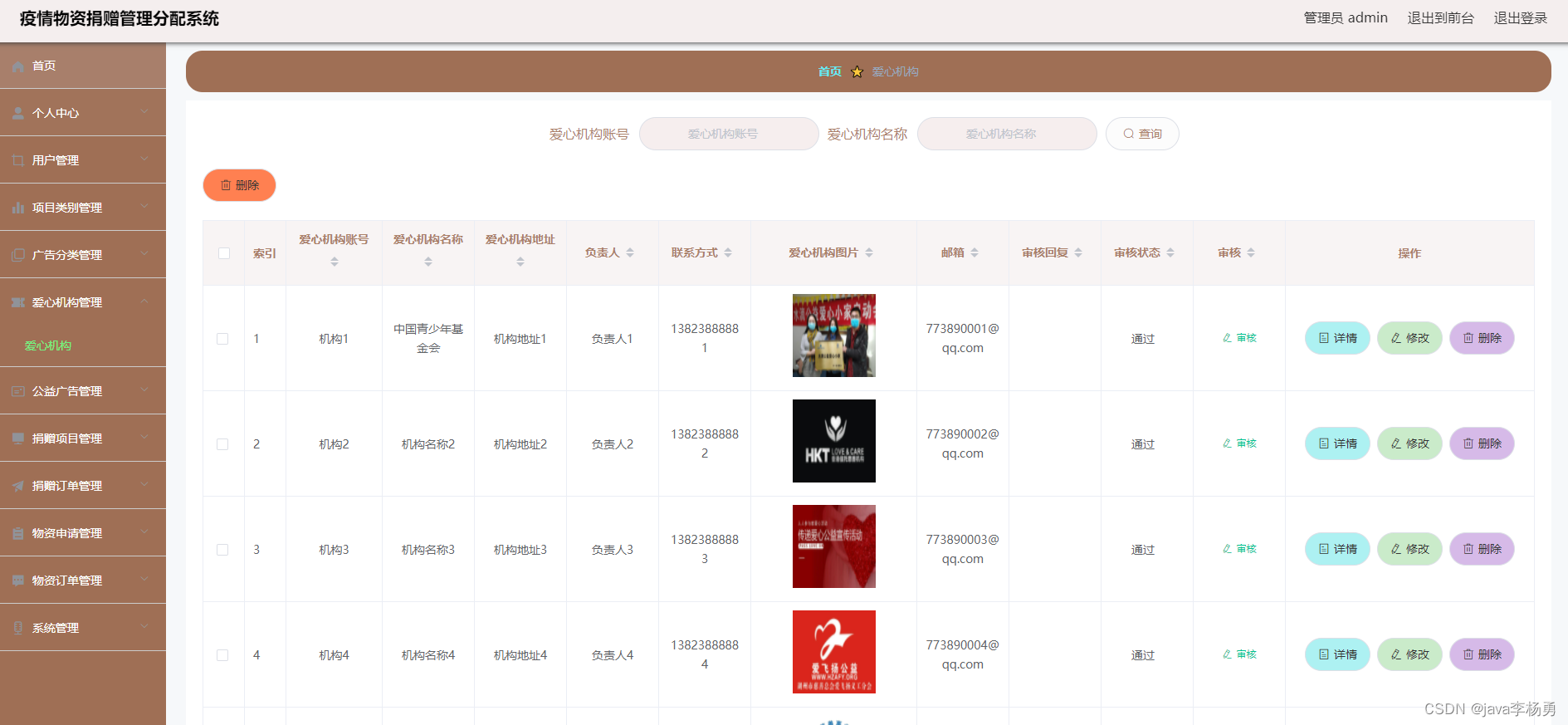Expand the 个人中心 sidebar menu

click(x=83, y=113)
